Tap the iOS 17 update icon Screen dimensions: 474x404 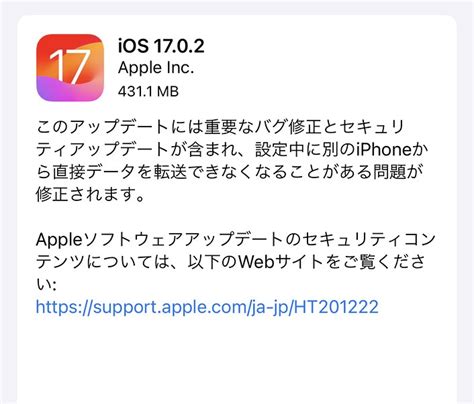[70, 68]
